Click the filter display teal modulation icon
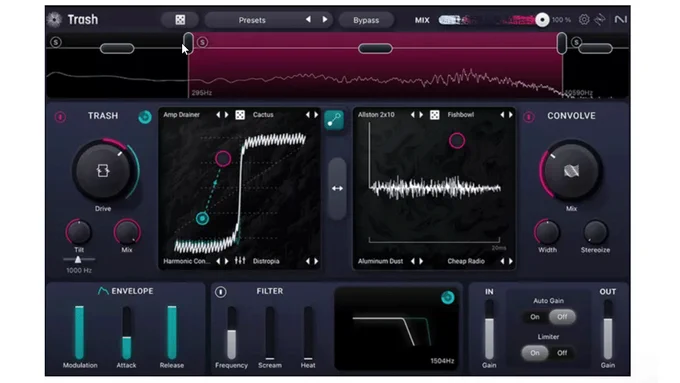Image resolution: width=680 pixels, height=383 pixels. coord(448,298)
